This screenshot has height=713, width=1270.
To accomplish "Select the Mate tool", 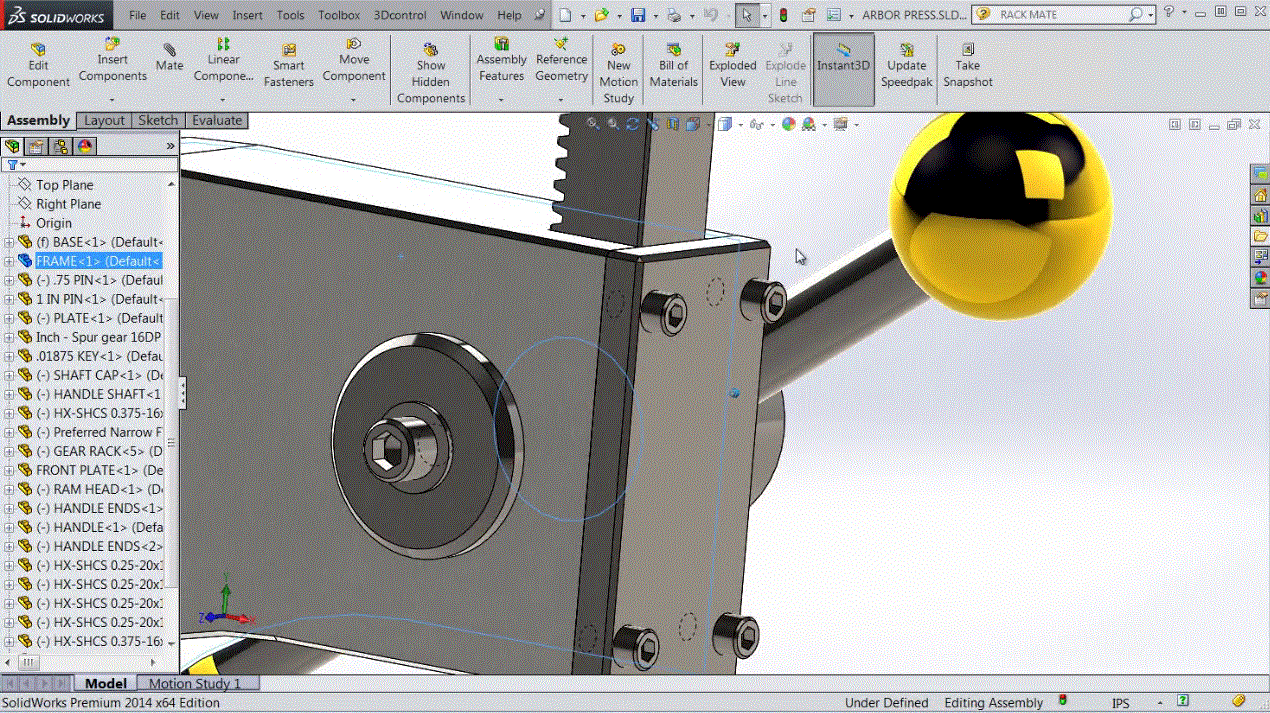I will [x=169, y=57].
